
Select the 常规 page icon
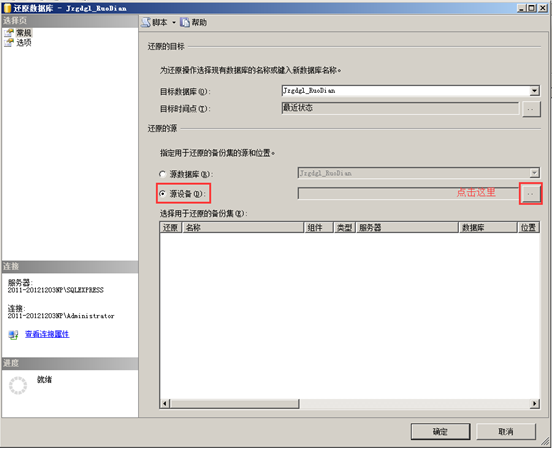9,33
